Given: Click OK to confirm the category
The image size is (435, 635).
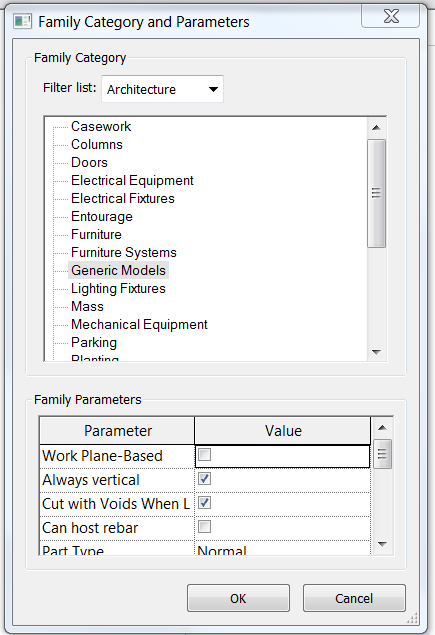Looking at the screenshot, I should (x=238, y=598).
